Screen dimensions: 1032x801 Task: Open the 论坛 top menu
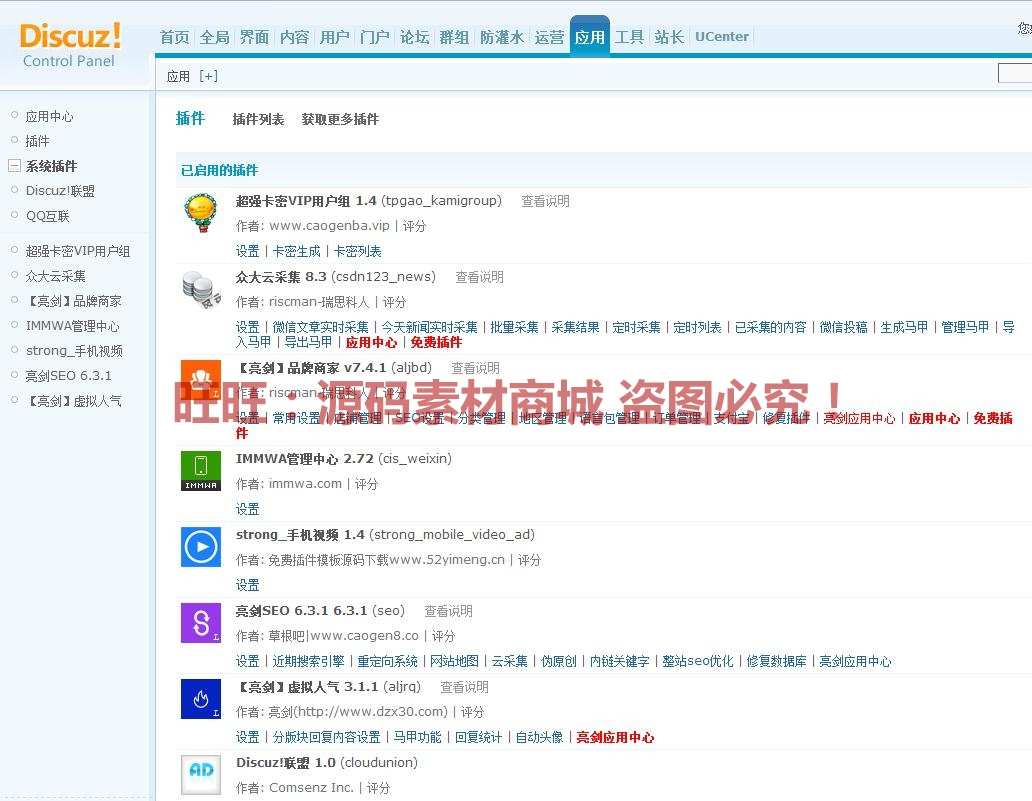click(415, 37)
